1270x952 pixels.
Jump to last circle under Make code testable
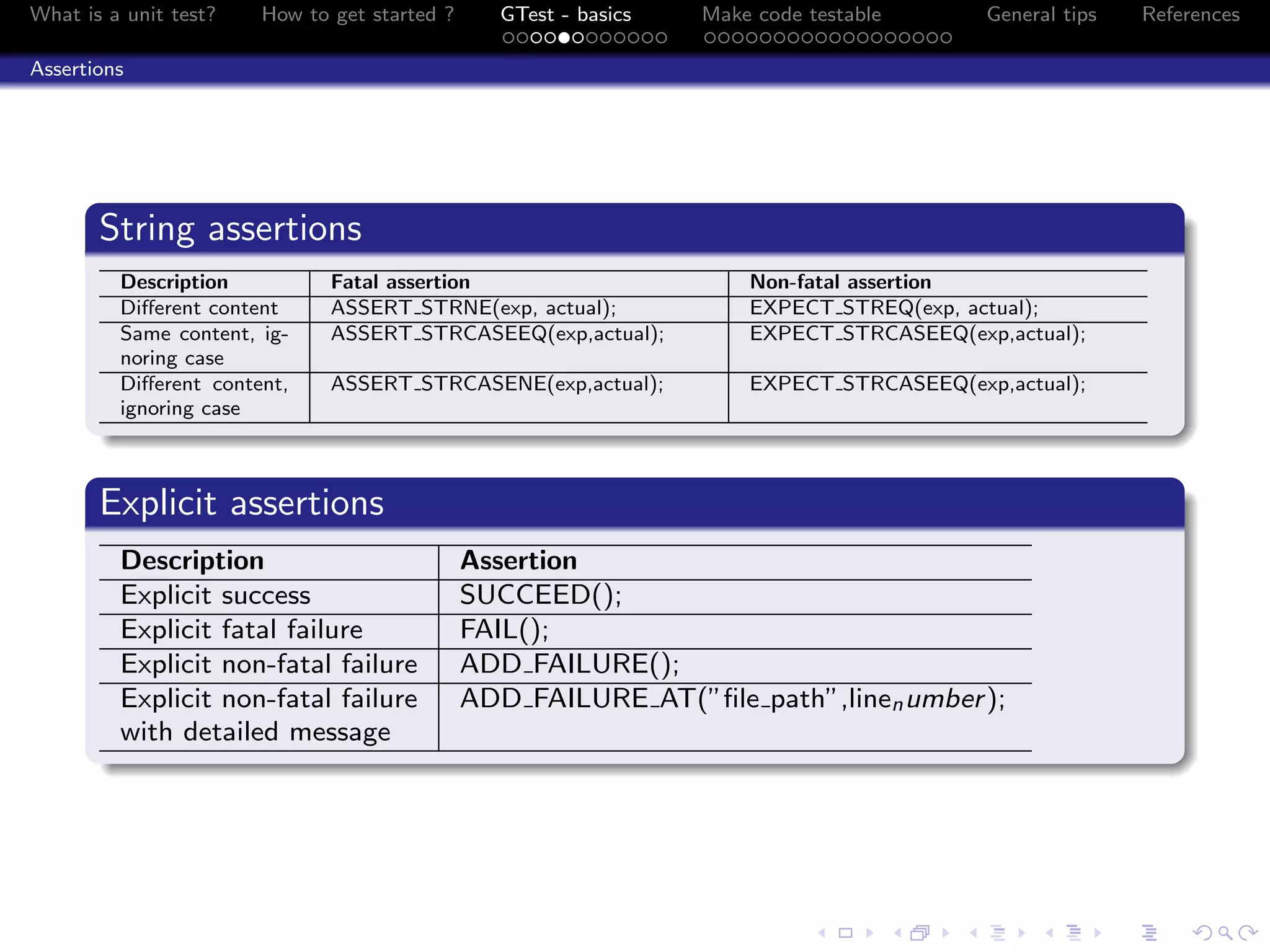tap(946, 38)
